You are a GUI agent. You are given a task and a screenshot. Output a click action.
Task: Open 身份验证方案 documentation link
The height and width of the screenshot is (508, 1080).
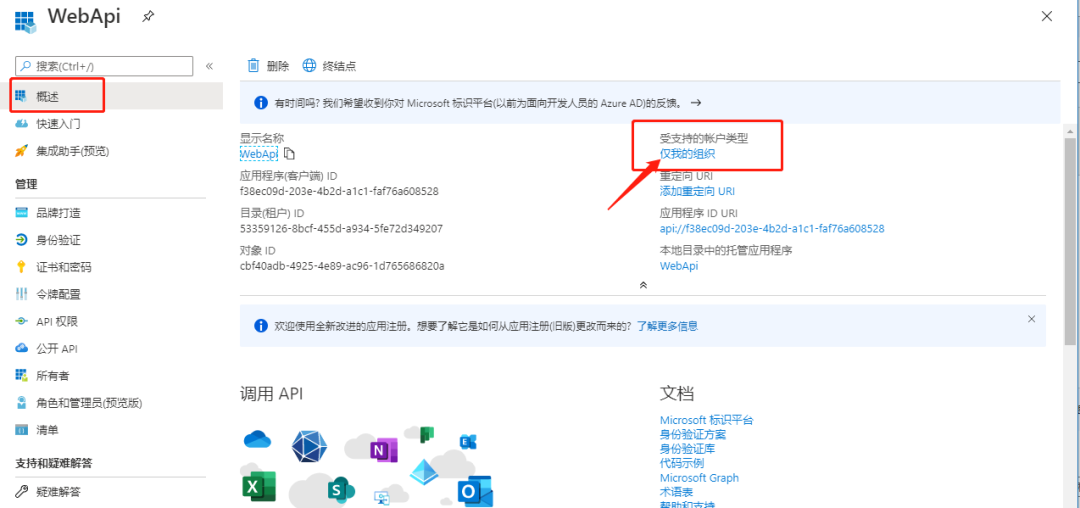click(693, 434)
